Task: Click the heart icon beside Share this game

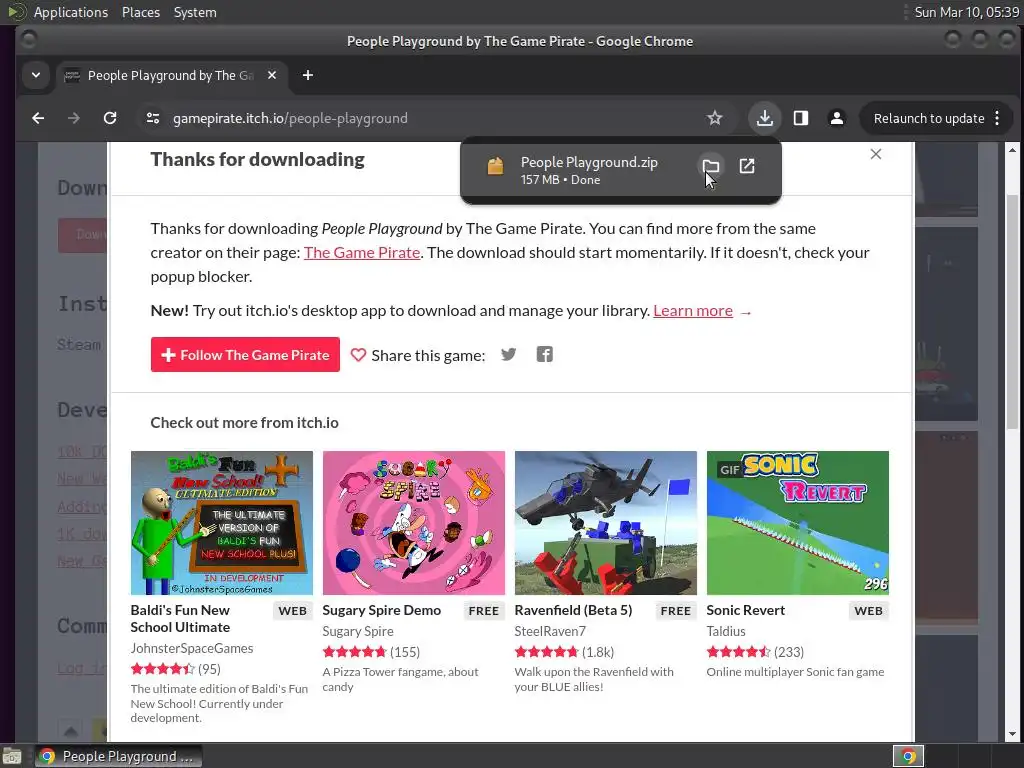Action: [358, 355]
